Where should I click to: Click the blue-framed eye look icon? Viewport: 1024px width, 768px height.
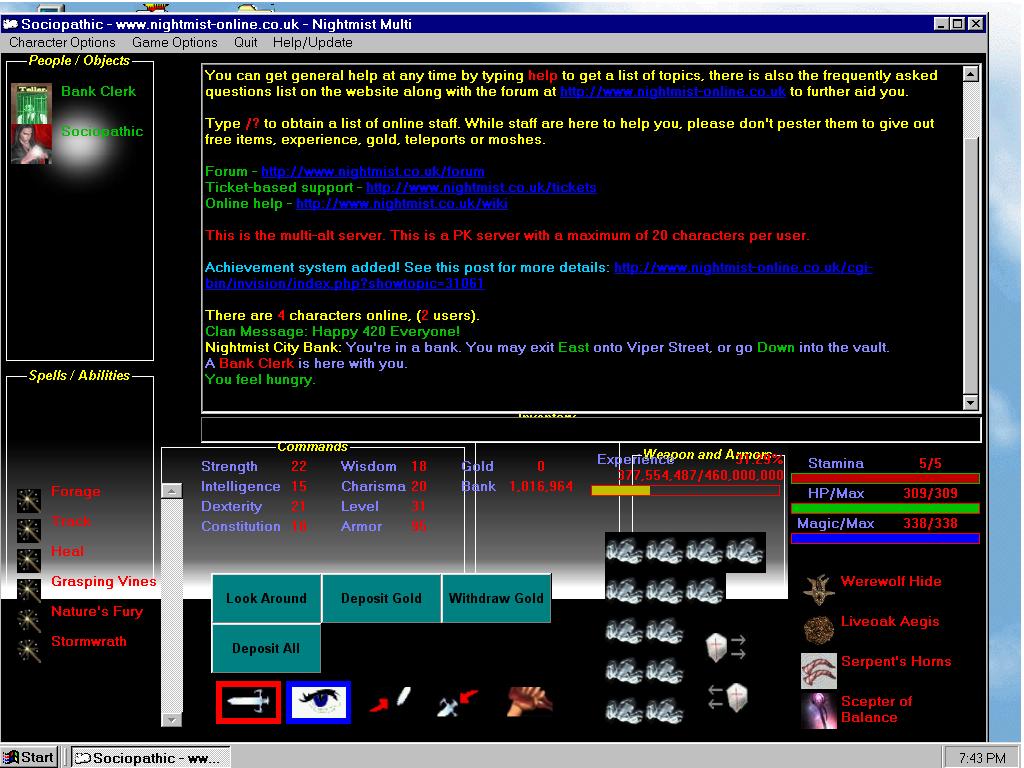[318, 702]
